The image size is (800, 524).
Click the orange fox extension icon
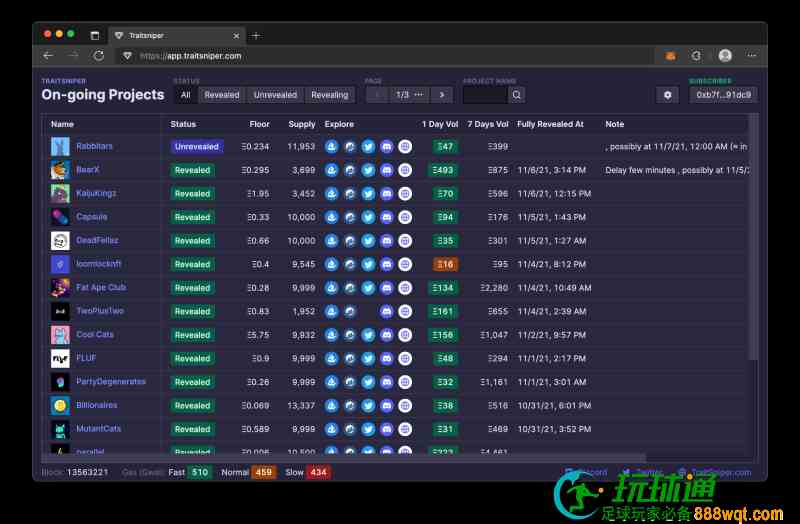670,56
